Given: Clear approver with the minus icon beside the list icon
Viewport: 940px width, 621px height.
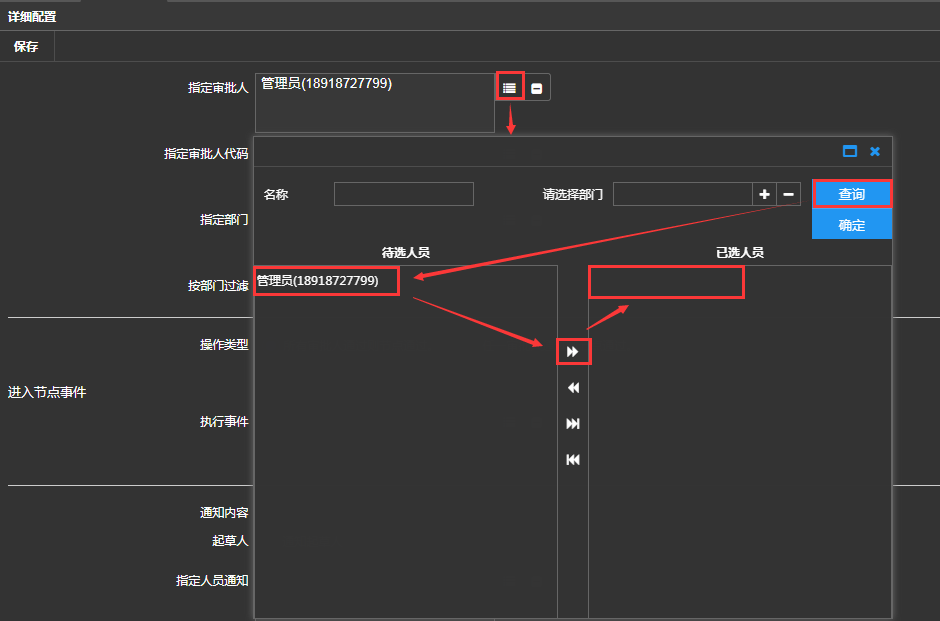Looking at the screenshot, I should coord(537,88).
